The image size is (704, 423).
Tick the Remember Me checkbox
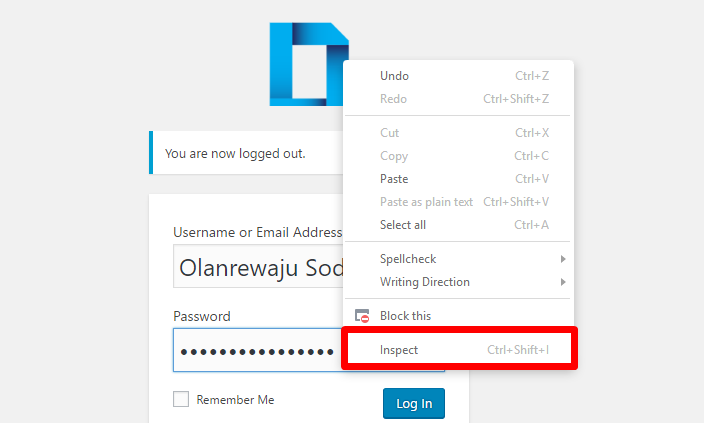(x=181, y=399)
